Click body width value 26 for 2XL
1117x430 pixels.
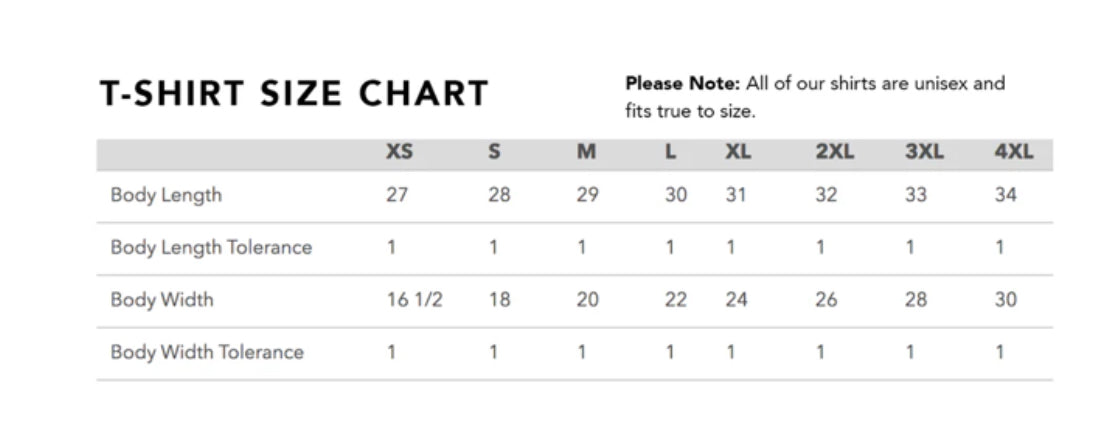(826, 300)
